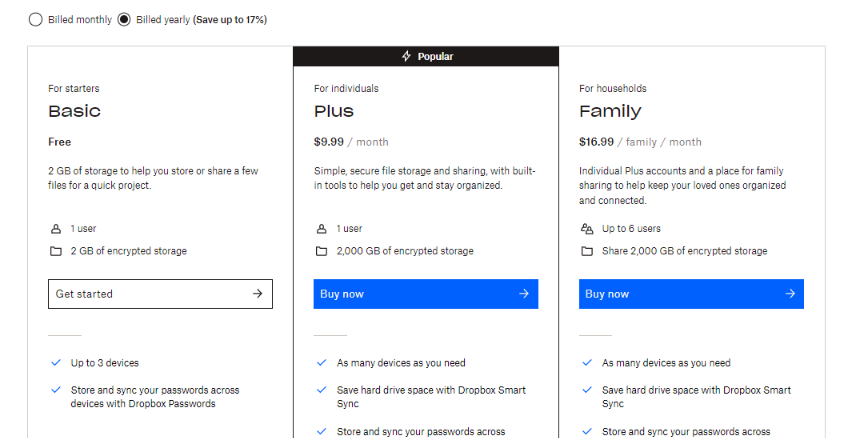Click the Popular lightning bolt icon

406,57
